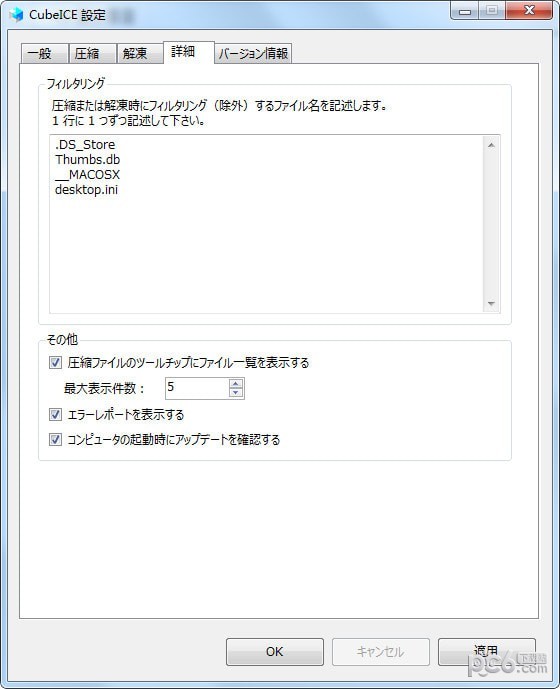Click the 適用 button

(487, 652)
